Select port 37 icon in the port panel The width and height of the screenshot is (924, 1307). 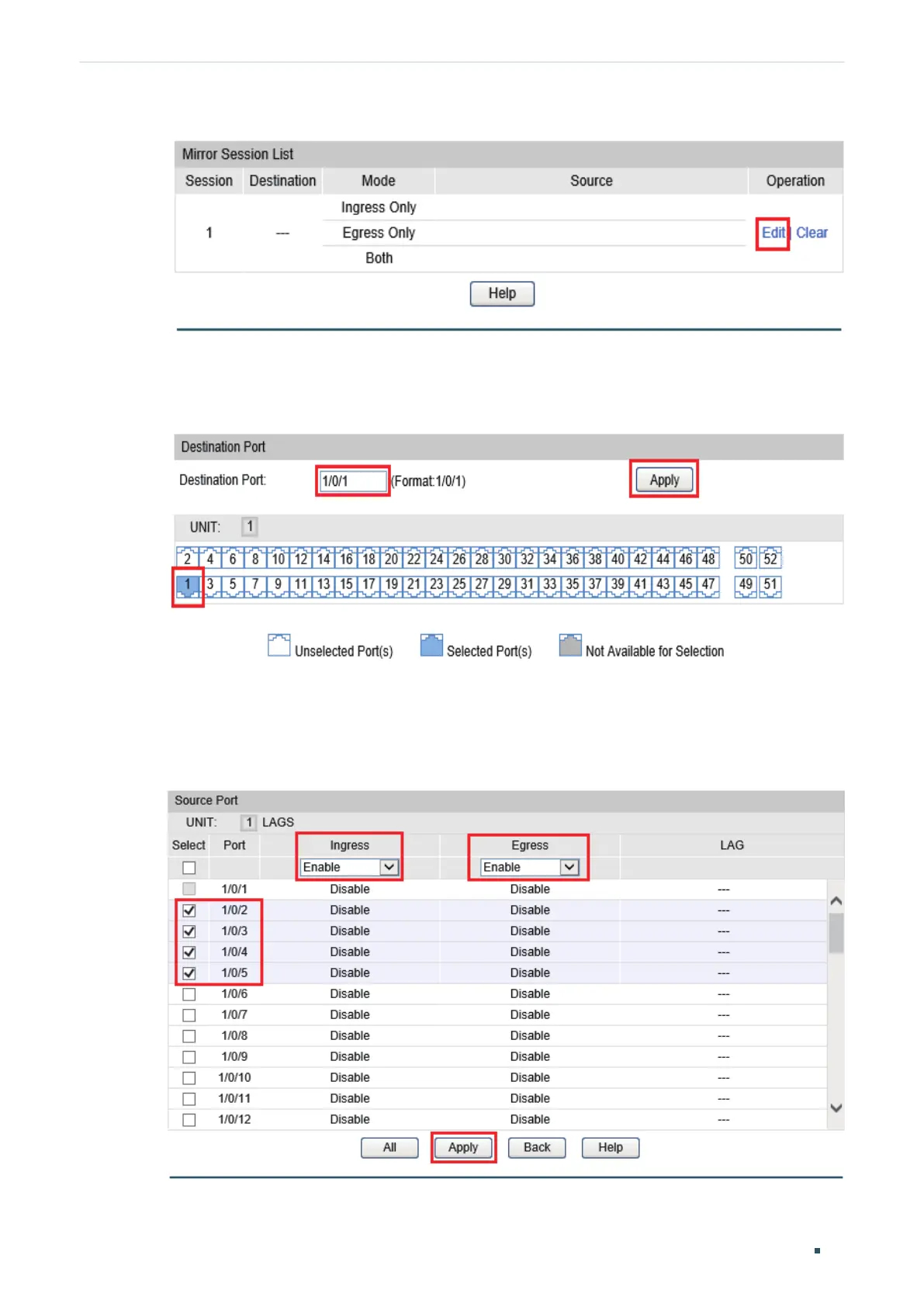coord(595,586)
